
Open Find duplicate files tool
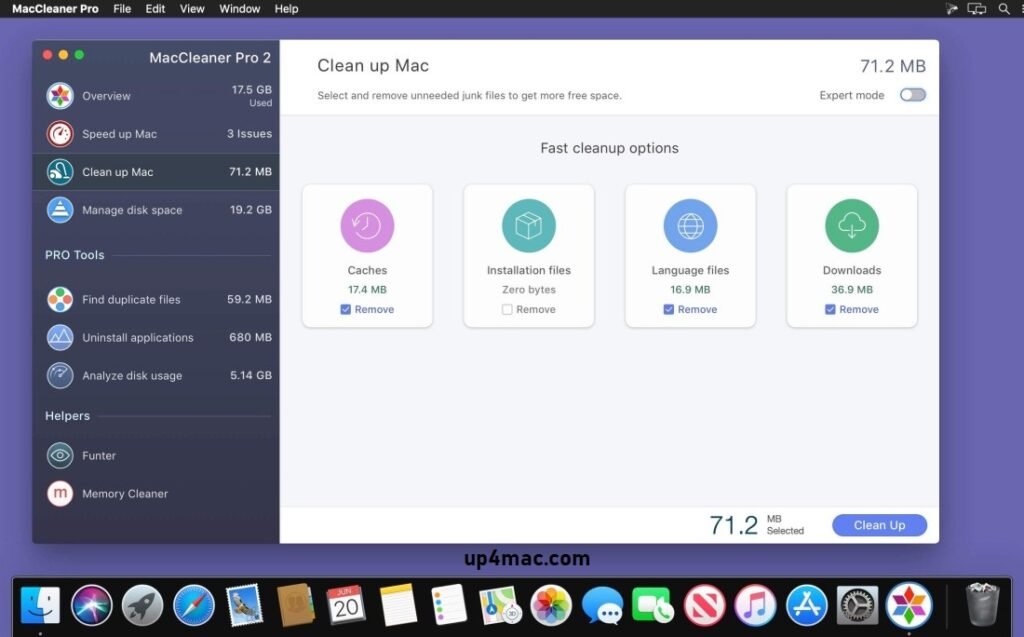point(60,299)
